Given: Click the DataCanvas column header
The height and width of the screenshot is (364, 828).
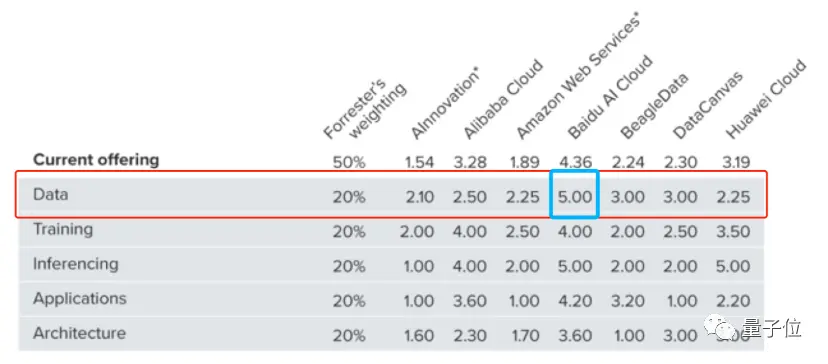Looking at the screenshot, I should pos(708,104).
